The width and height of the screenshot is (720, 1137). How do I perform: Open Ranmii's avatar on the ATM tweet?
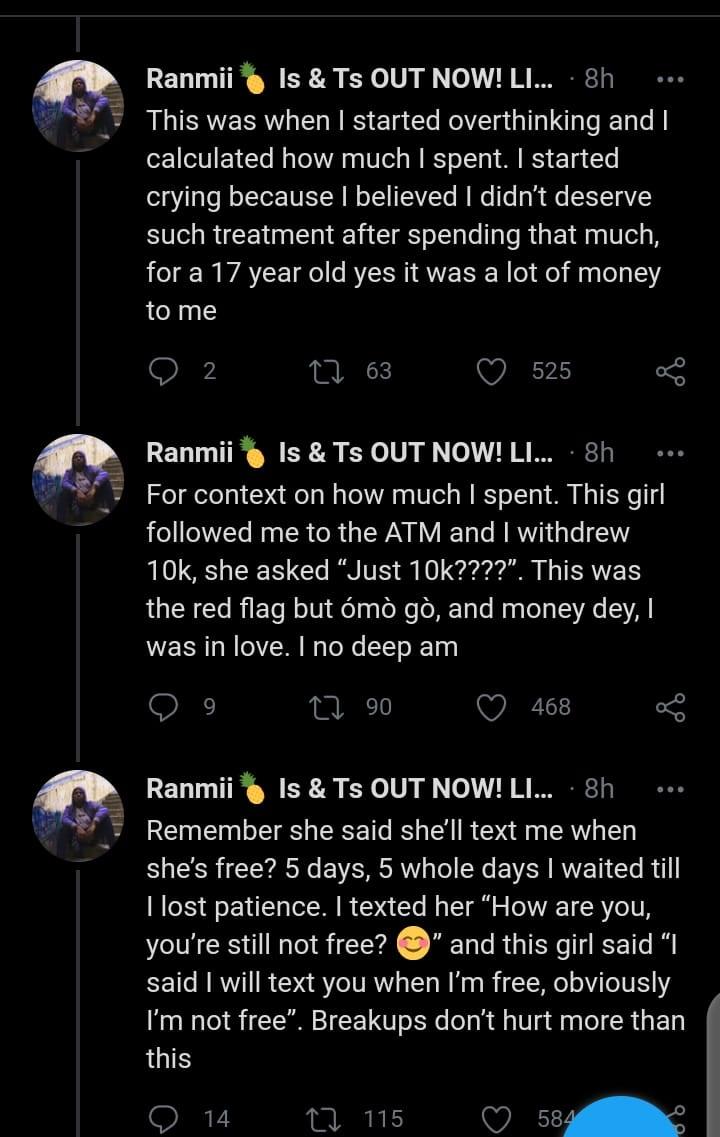tap(78, 479)
